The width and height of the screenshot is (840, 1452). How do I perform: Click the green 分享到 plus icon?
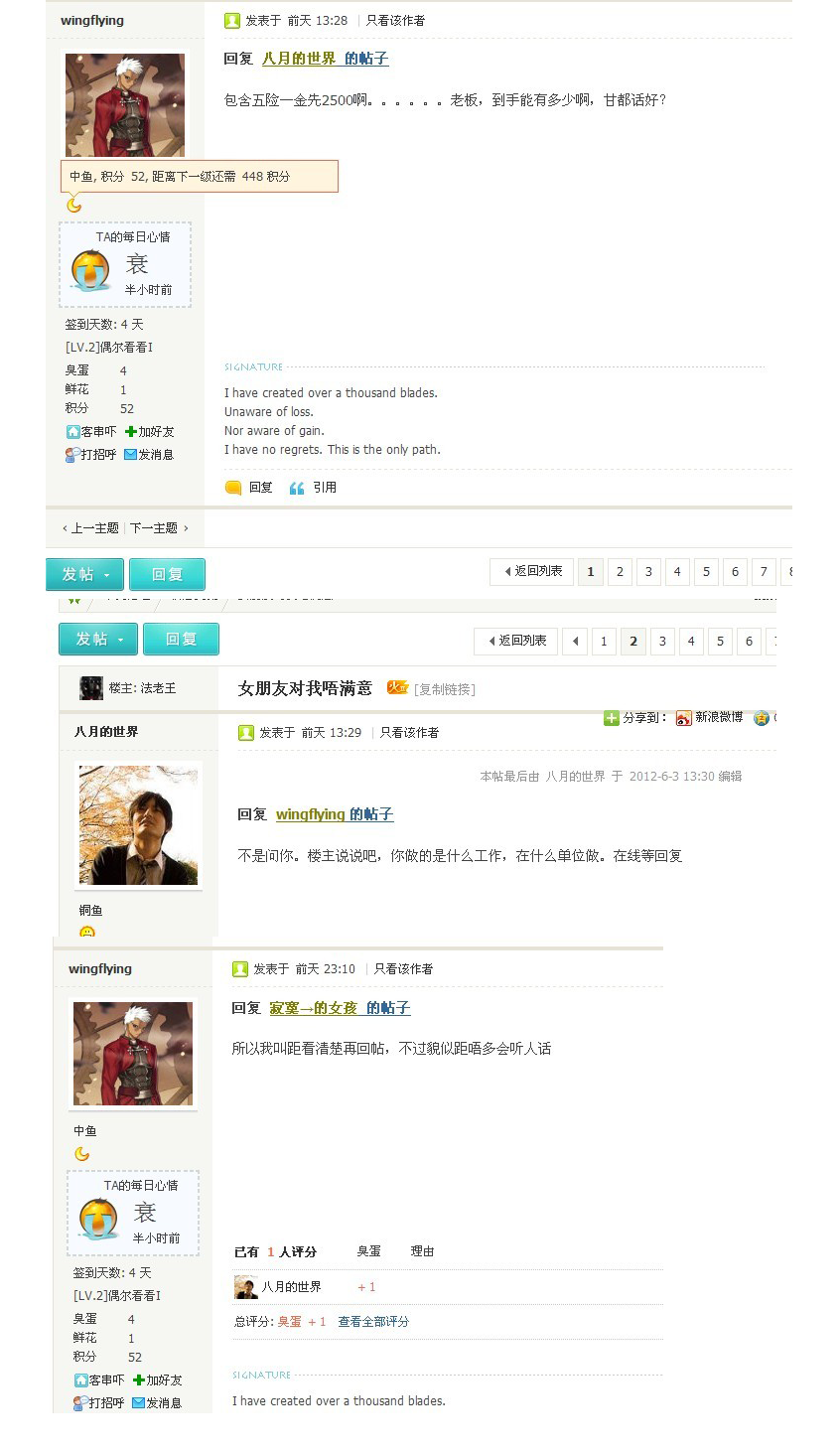tap(611, 718)
